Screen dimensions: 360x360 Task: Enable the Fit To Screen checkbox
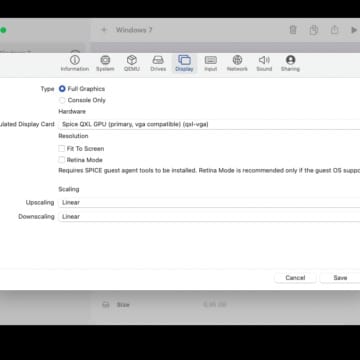click(62, 148)
